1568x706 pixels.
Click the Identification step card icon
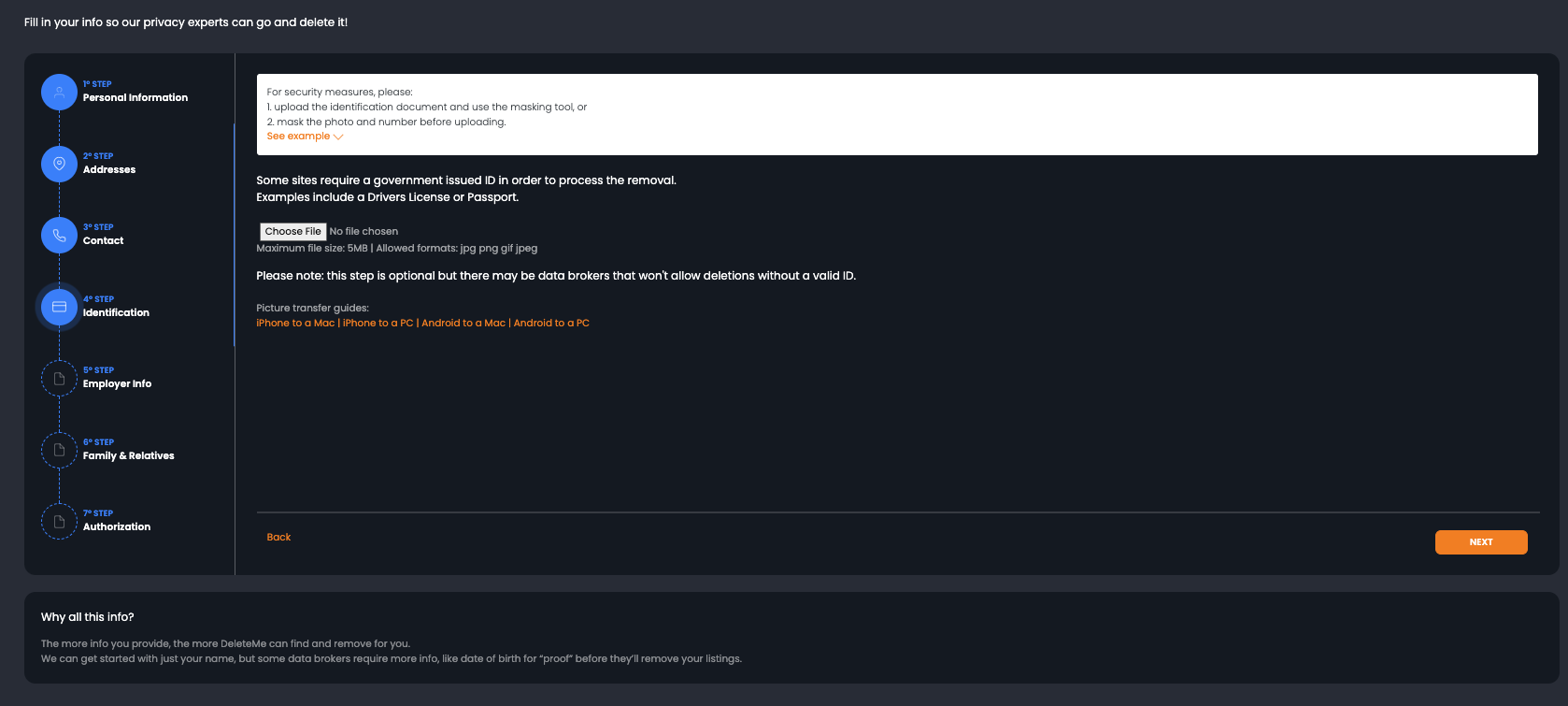tap(59, 307)
